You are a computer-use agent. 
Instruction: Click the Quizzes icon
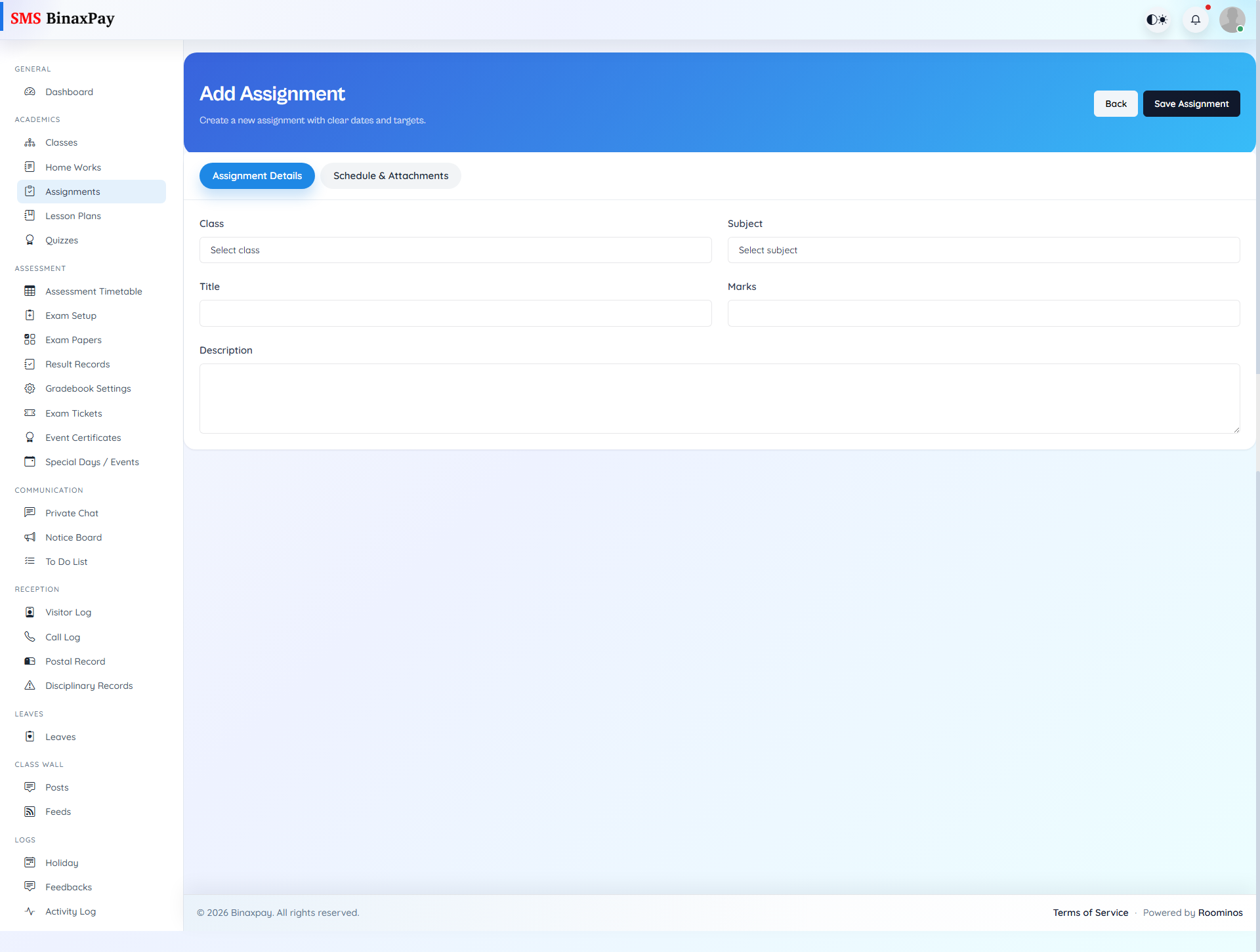coord(30,239)
